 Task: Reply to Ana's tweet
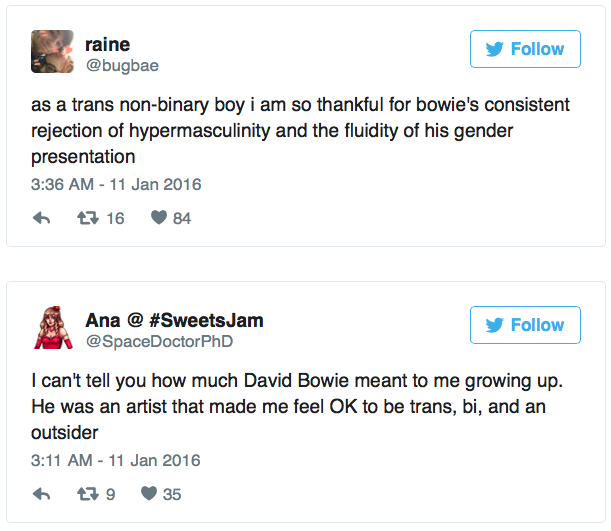(42, 494)
